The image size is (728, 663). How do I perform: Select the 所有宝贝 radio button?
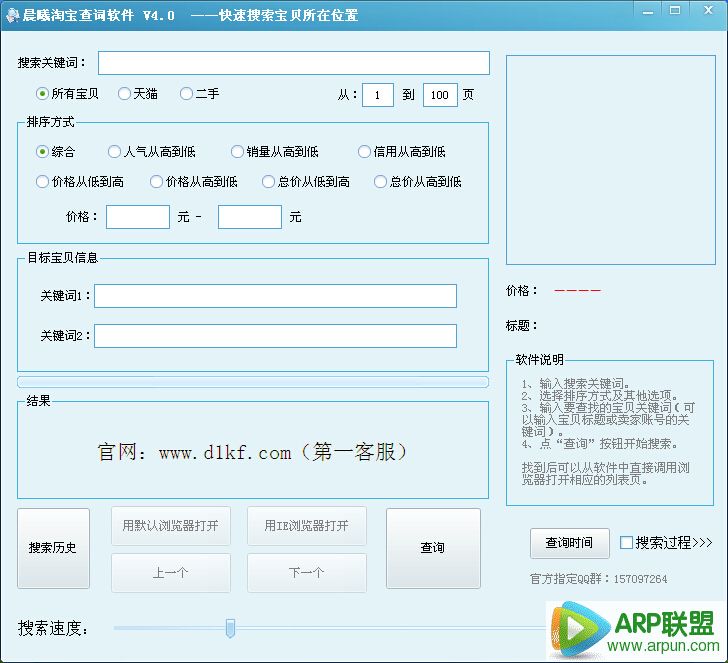[43, 94]
